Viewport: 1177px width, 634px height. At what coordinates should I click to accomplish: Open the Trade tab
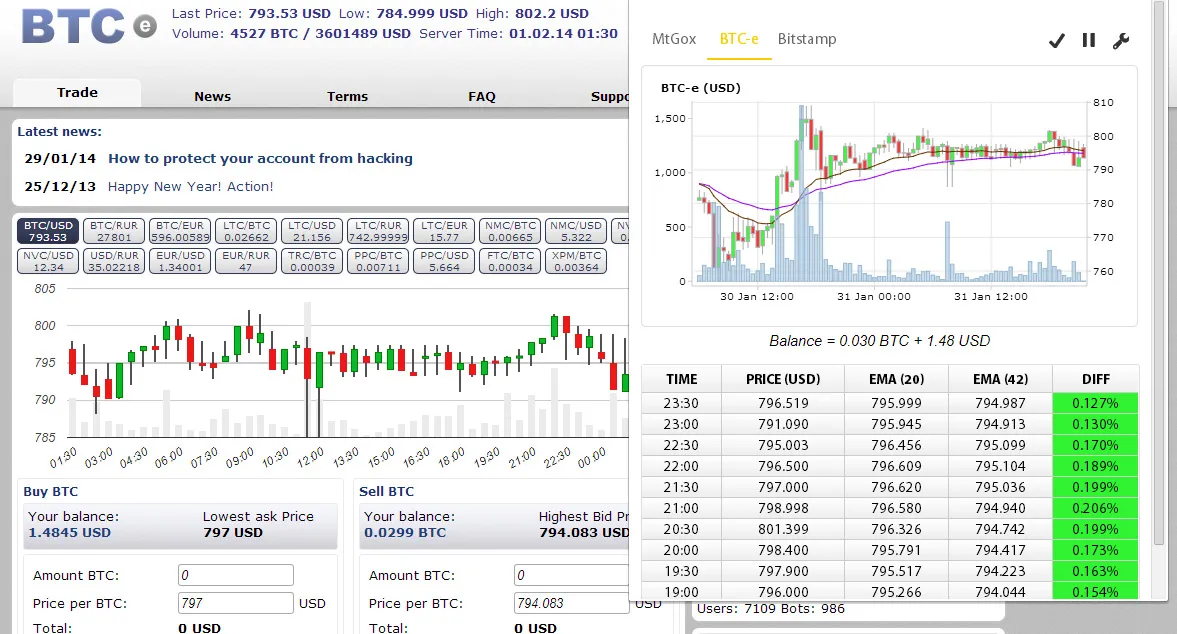pyautogui.click(x=77, y=92)
